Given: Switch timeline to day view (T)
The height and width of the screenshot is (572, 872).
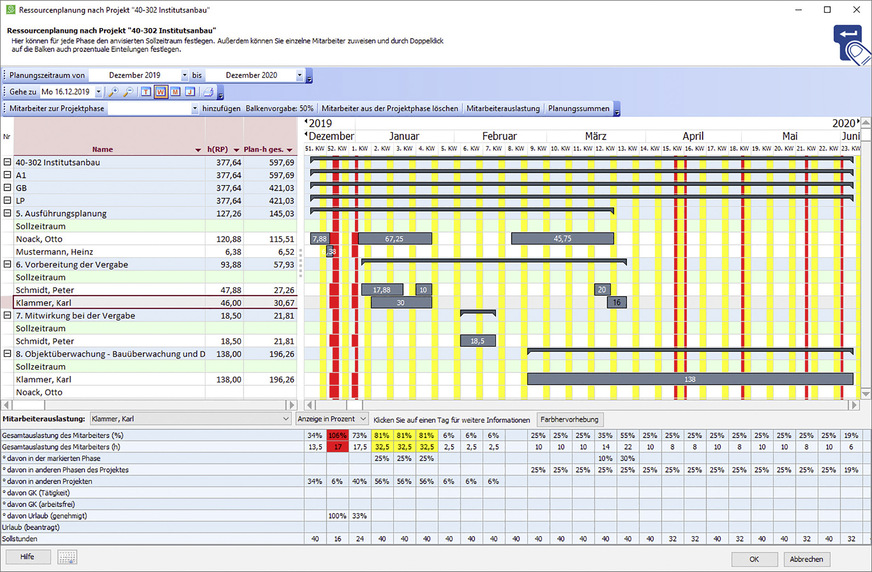Looking at the screenshot, I should point(146,92).
